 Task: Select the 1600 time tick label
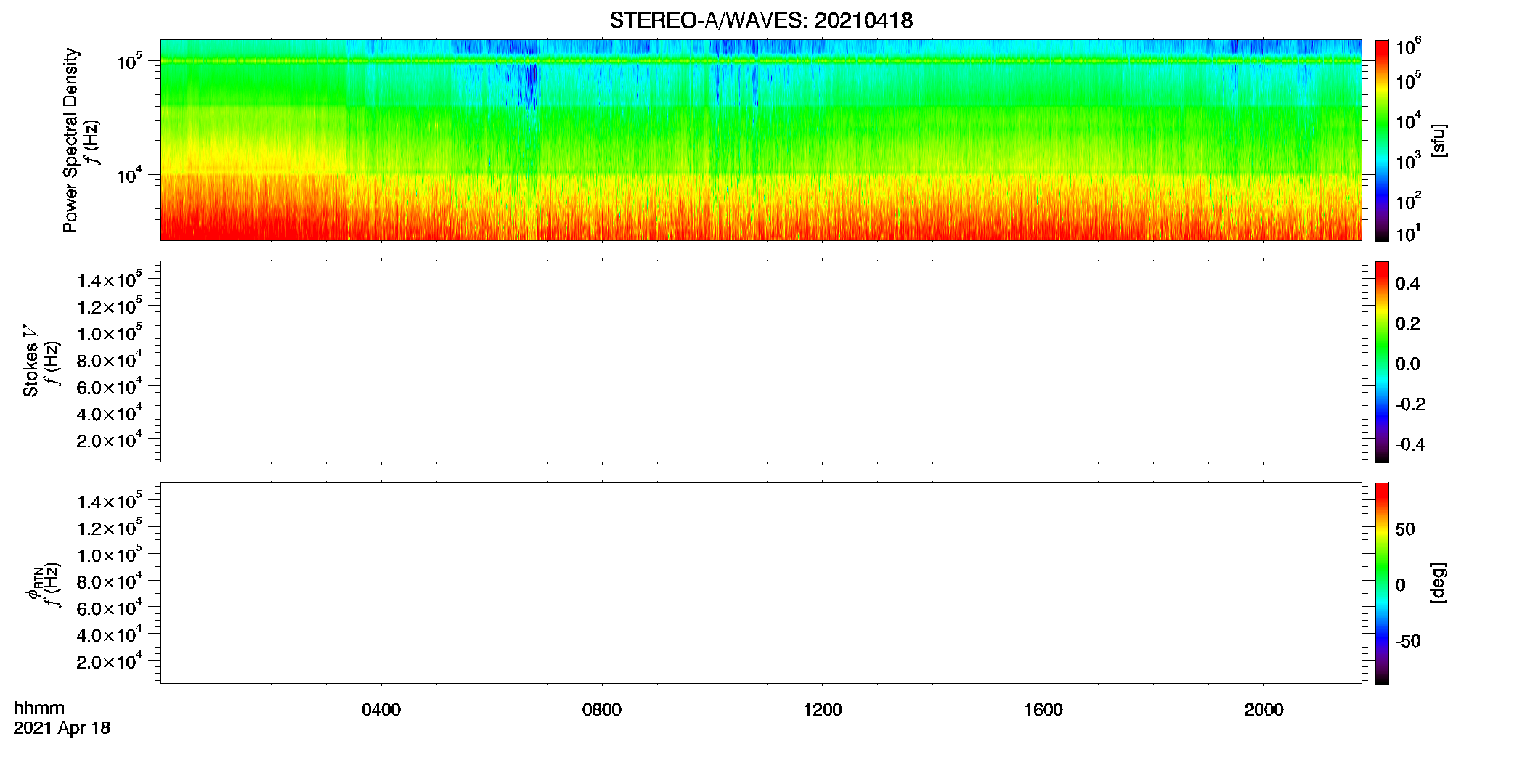tap(1043, 710)
